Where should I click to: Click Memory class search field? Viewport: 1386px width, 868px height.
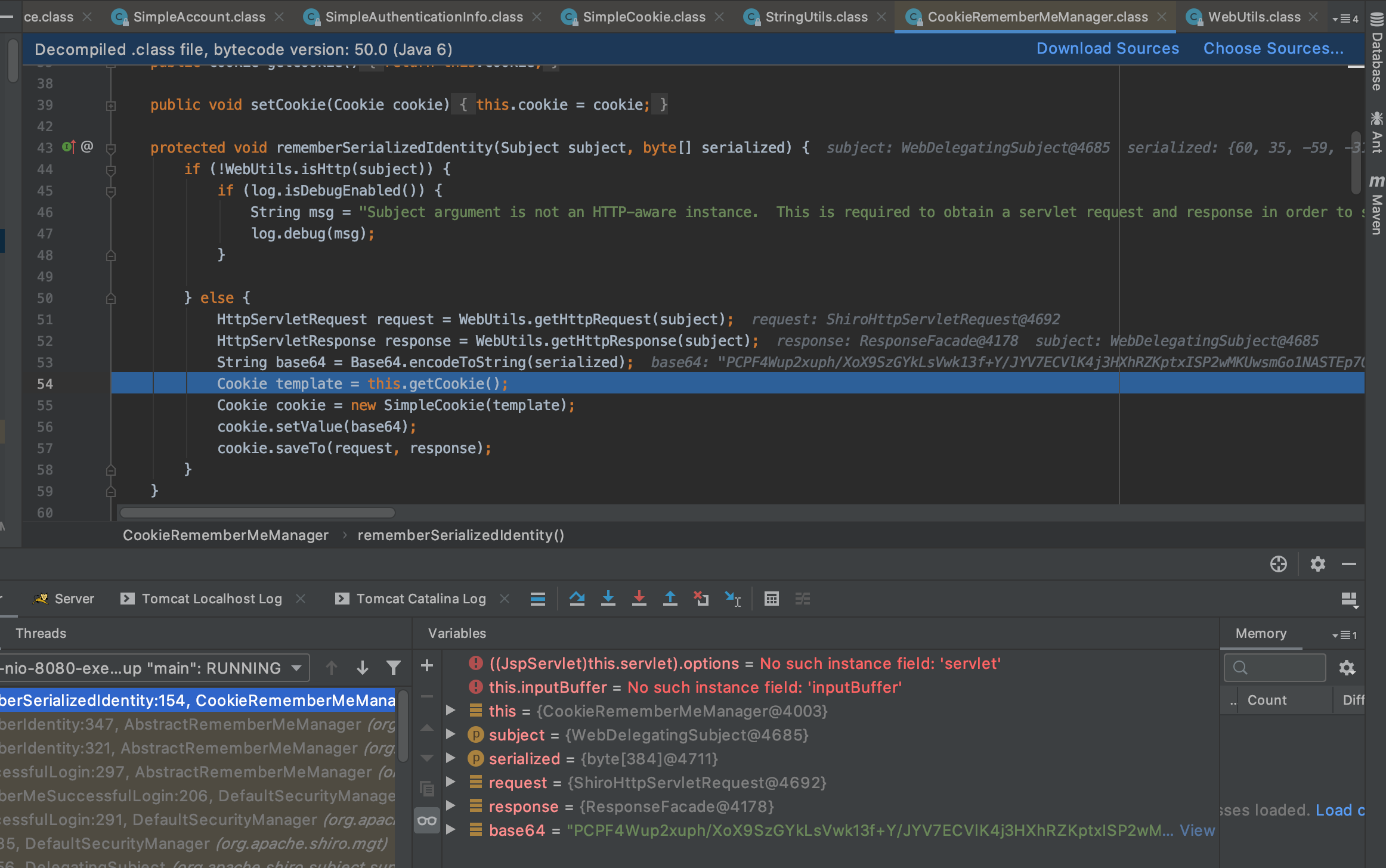tap(1275, 668)
